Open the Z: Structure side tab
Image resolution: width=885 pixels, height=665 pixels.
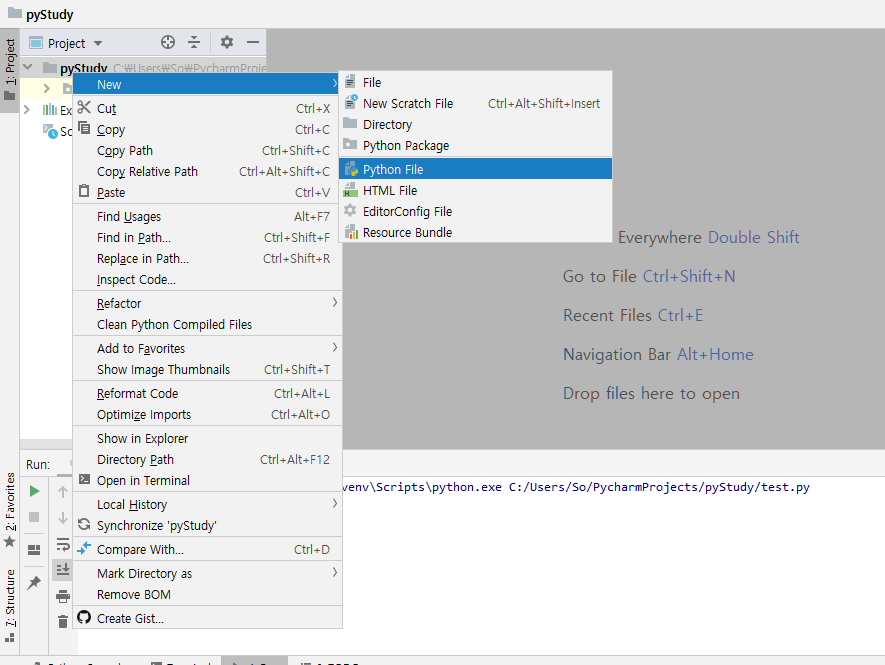[10, 606]
